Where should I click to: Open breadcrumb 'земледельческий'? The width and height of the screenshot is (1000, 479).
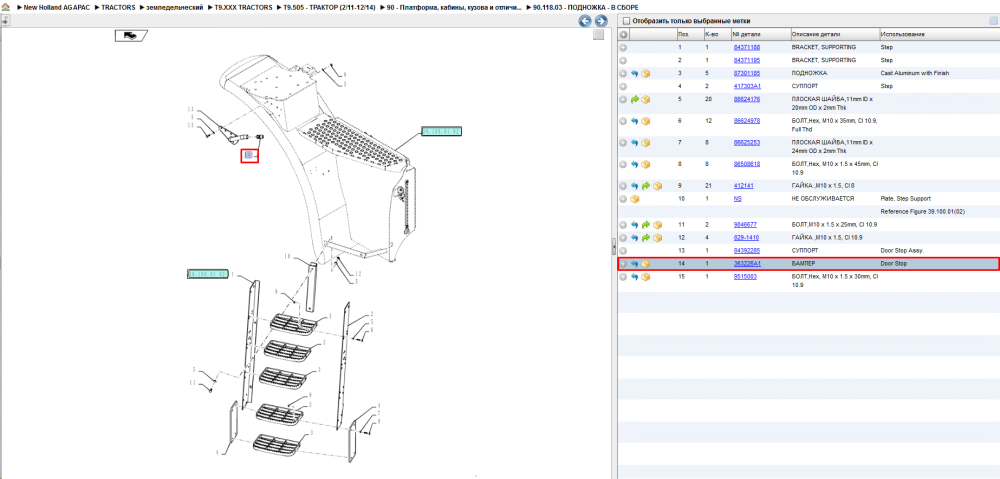click(x=175, y=7)
